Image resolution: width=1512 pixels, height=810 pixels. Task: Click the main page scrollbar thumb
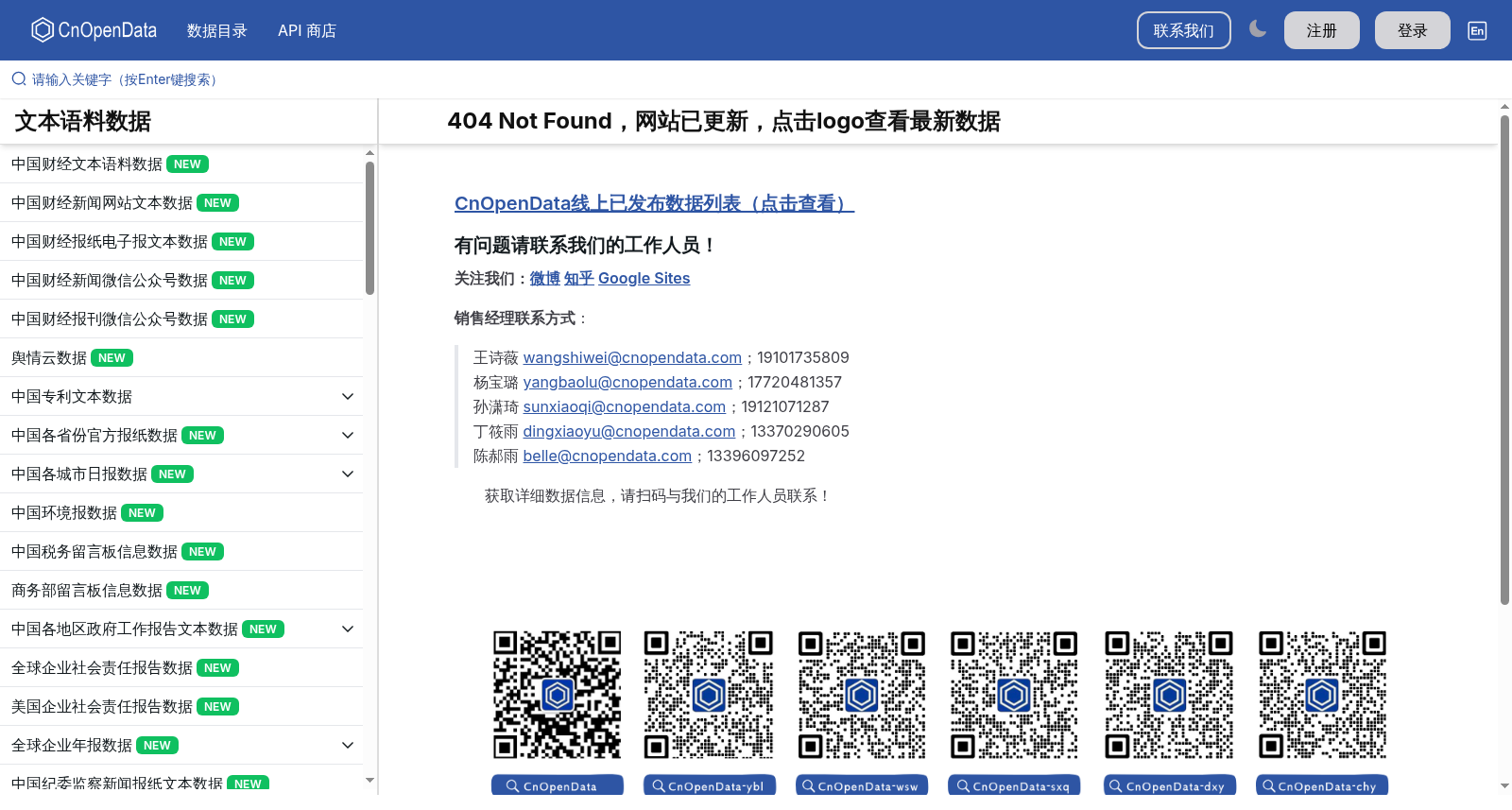pyautogui.click(x=1504, y=359)
